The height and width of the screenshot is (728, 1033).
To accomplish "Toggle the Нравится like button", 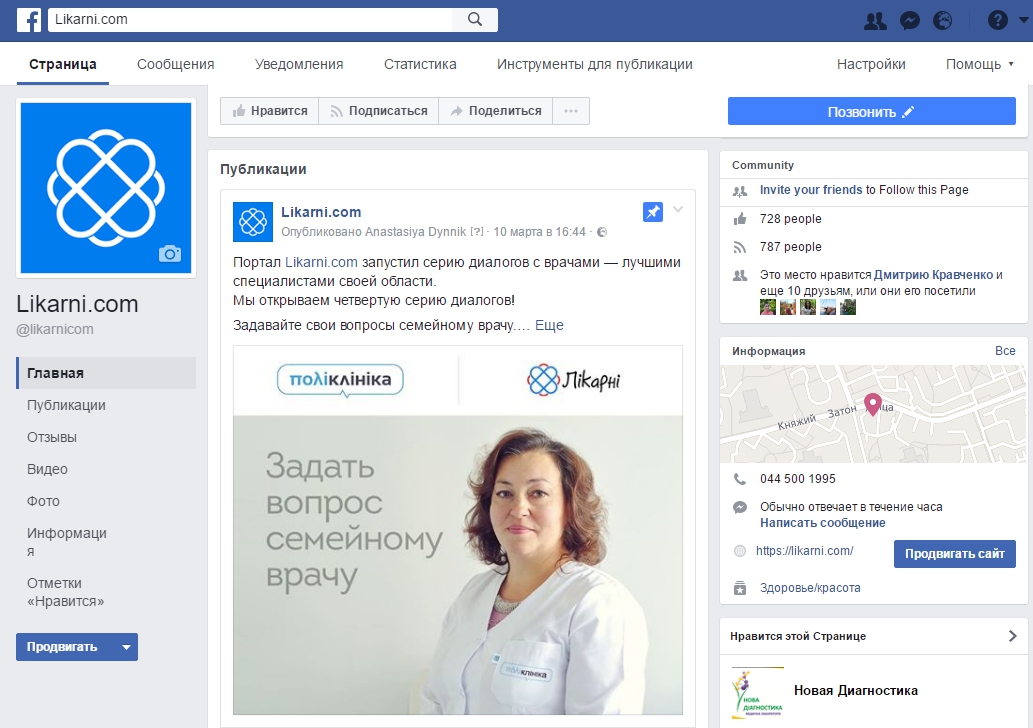I will tap(269, 111).
